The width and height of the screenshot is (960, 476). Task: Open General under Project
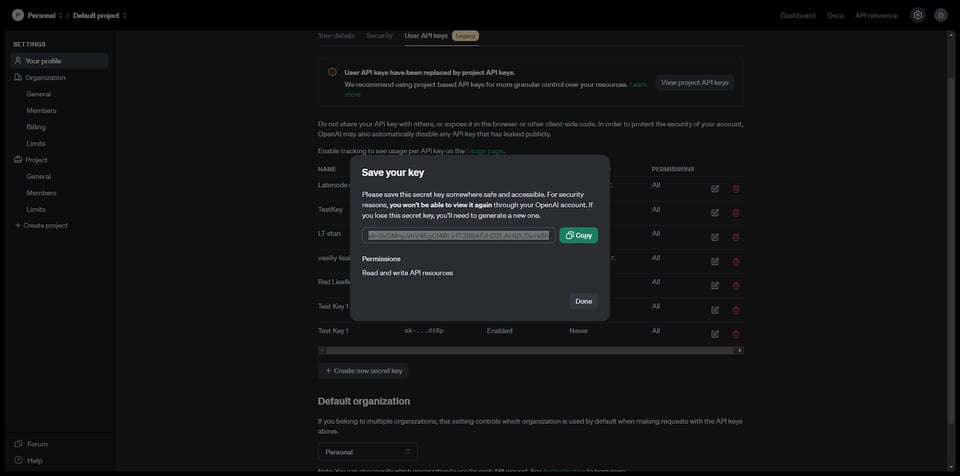click(39, 176)
